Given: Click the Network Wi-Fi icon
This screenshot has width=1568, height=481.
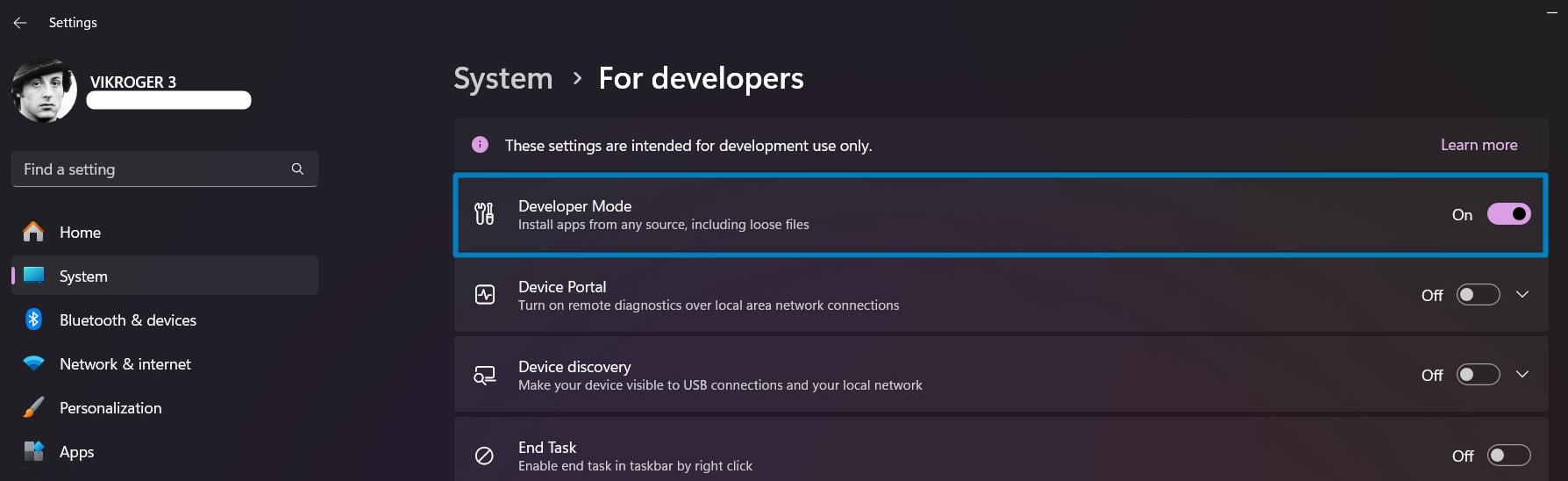Looking at the screenshot, I should click(33, 363).
